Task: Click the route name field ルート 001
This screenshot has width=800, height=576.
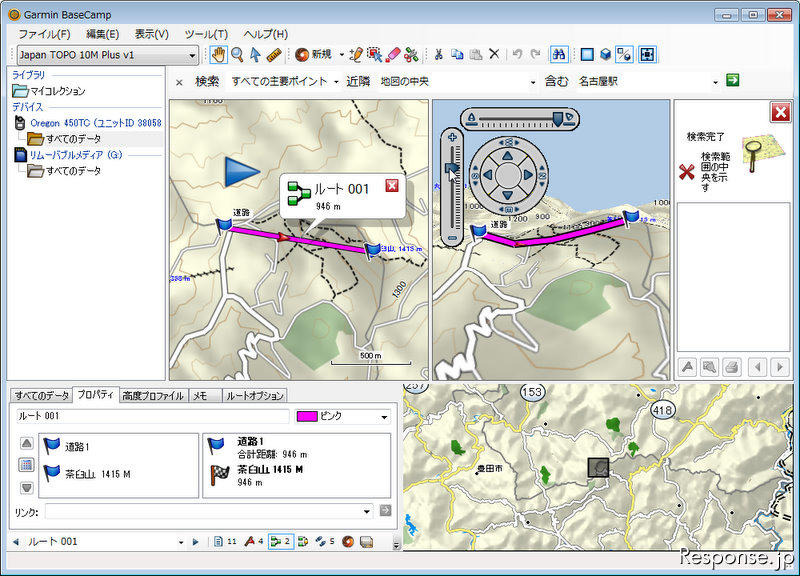Action: (x=153, y=416)
